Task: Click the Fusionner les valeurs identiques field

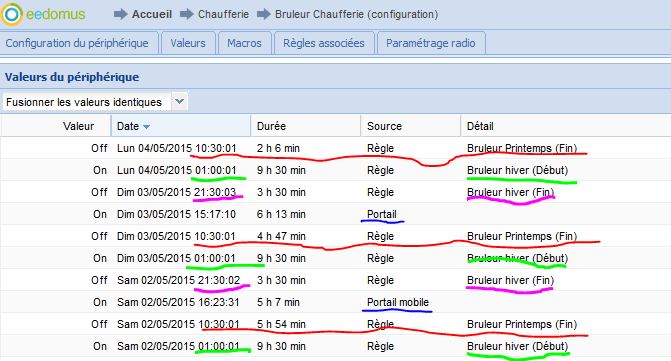Action: click(x=87, y=102)
